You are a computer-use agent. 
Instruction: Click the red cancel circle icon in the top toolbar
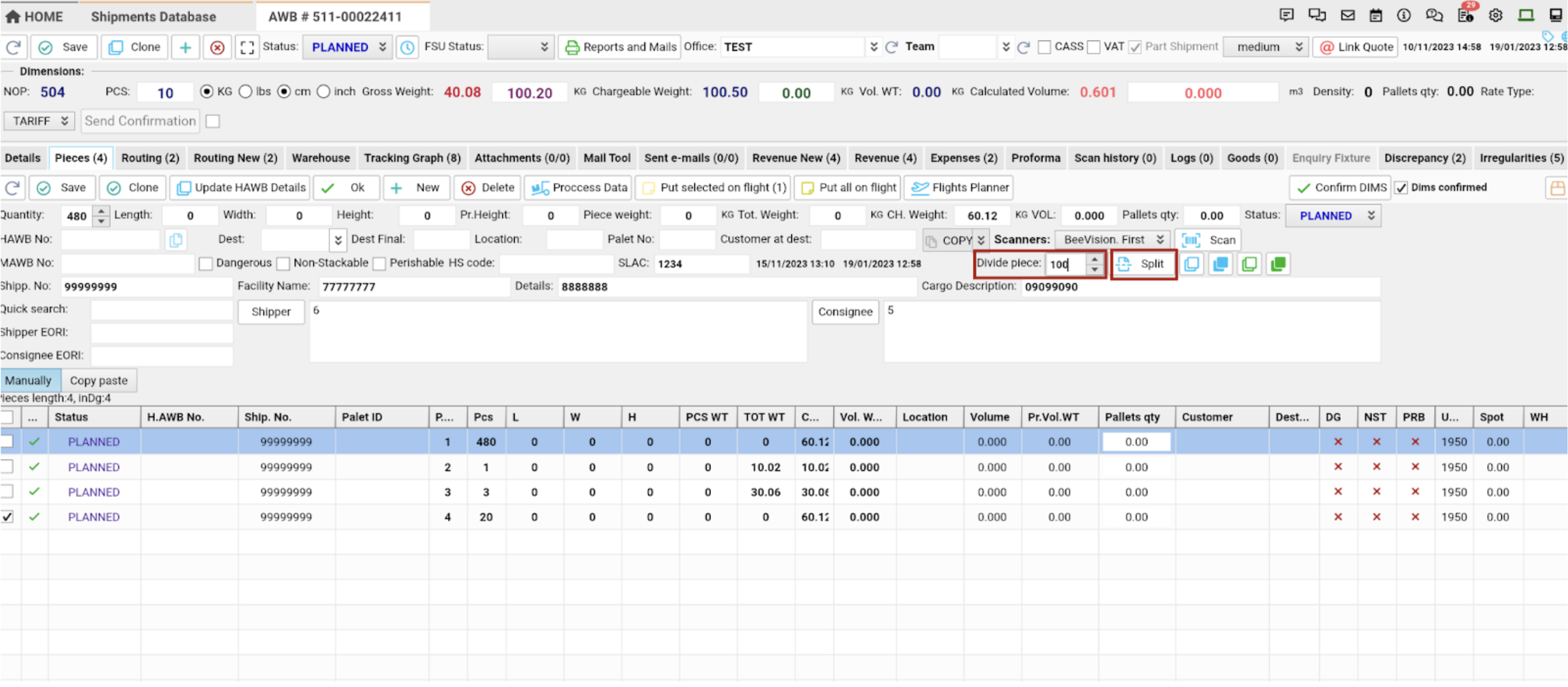(x=216, y=48)
